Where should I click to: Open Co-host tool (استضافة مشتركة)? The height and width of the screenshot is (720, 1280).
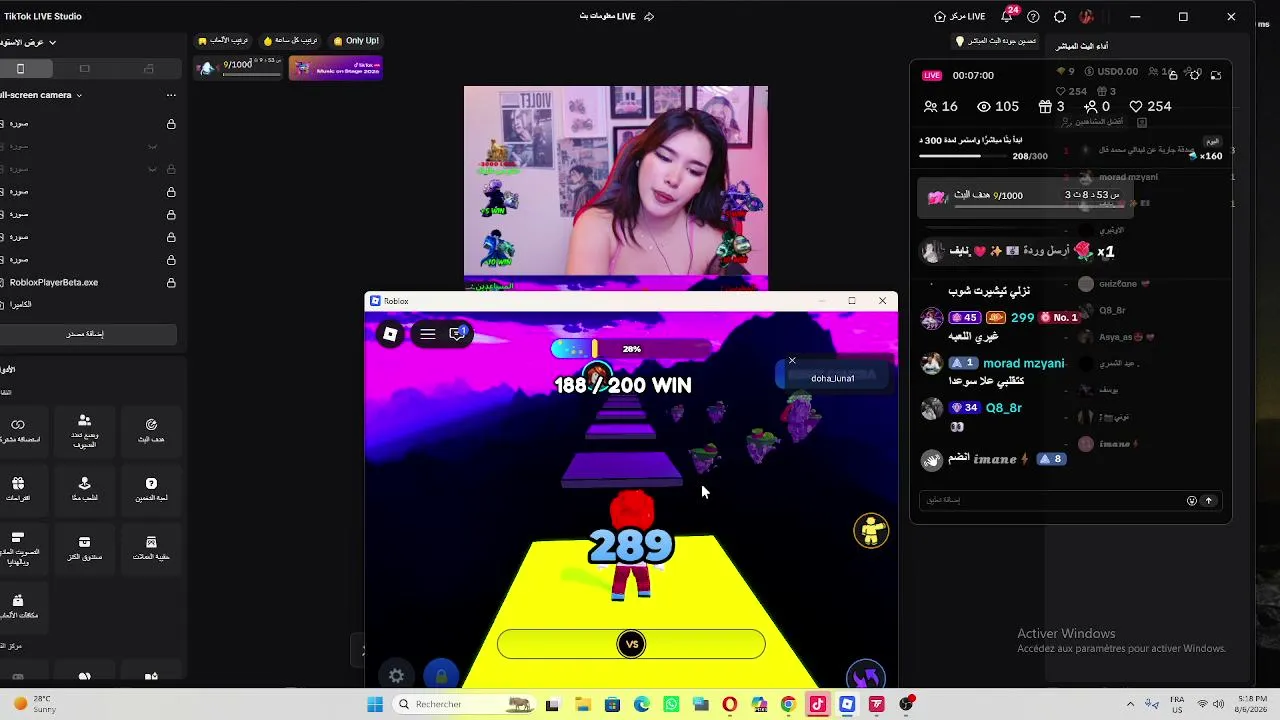[x=18, y=430]
